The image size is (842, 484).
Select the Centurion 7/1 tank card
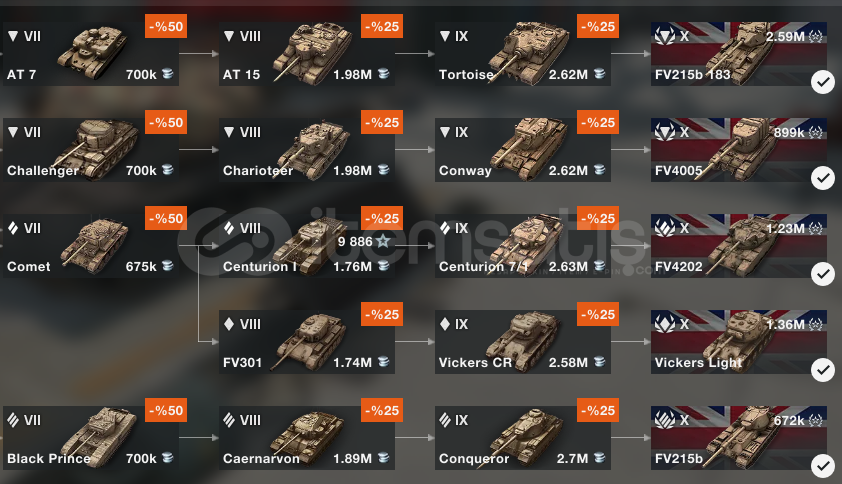(522, 245)
